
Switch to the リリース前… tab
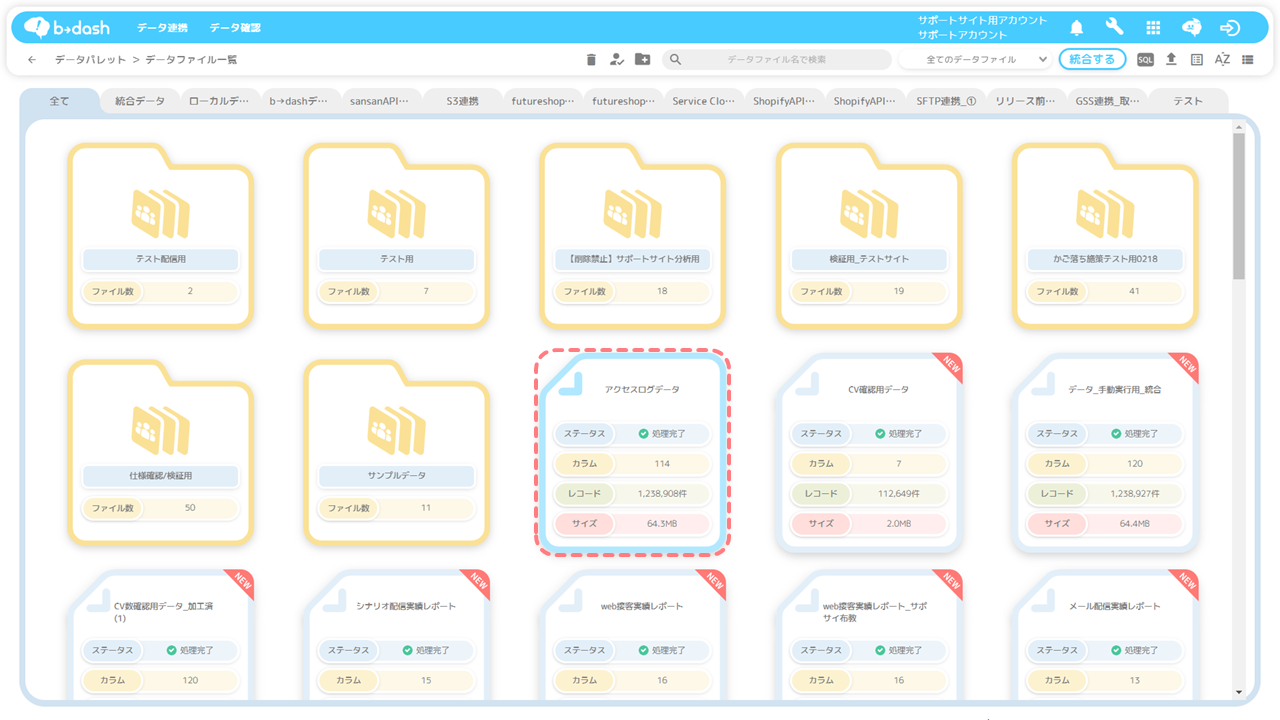(1026, 101)
